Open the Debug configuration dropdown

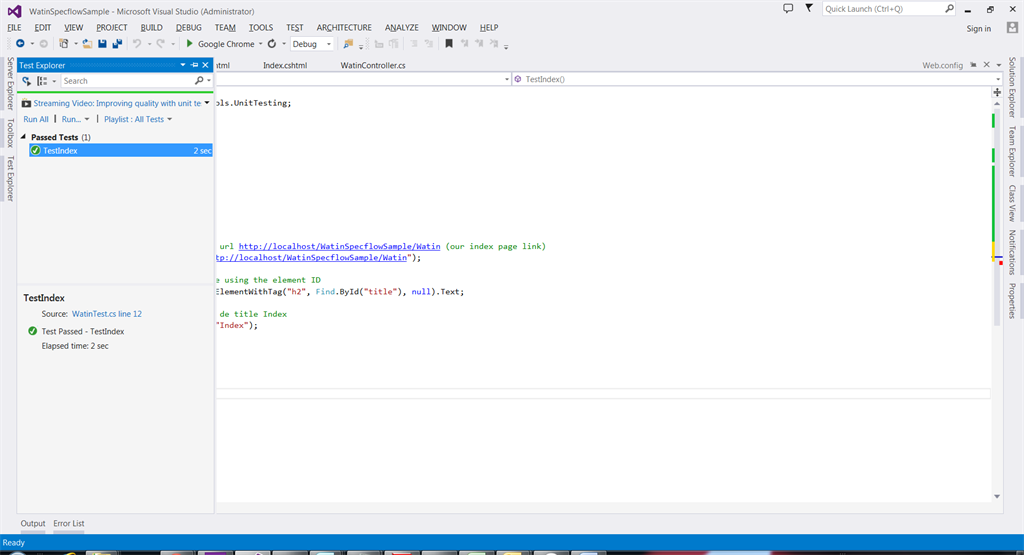tap(312, 44)
